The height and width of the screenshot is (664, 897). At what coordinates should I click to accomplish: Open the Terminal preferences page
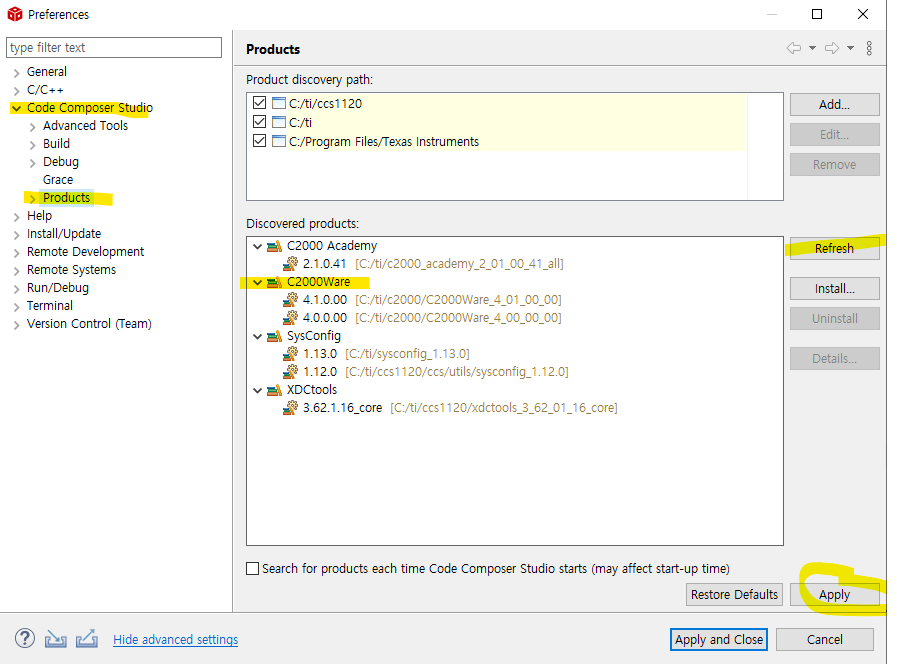tap(50, 305)
